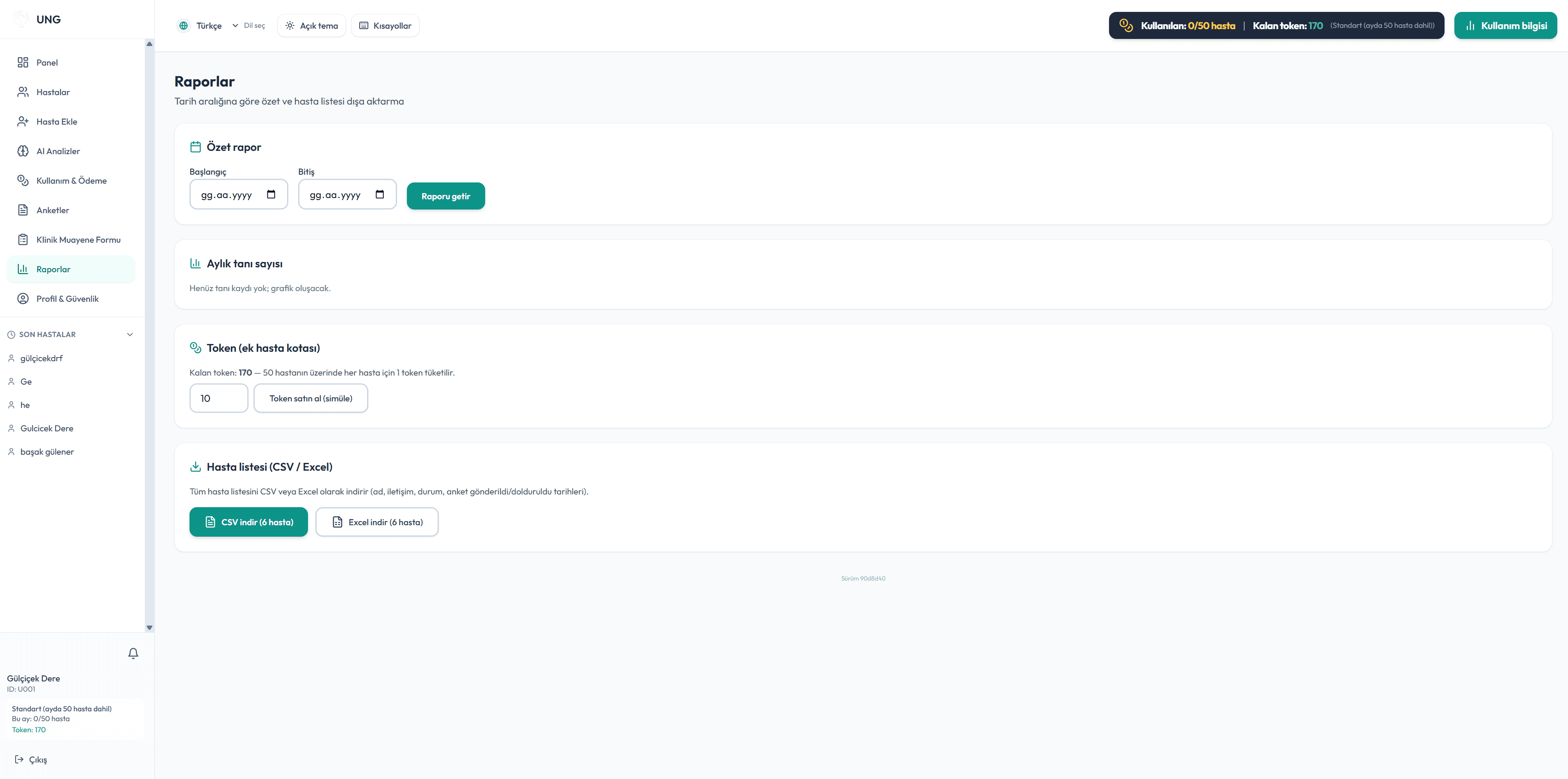Open Kullanım bilgisi button
Viewport: 1568px width, 779px height.
pos(1505,25)
